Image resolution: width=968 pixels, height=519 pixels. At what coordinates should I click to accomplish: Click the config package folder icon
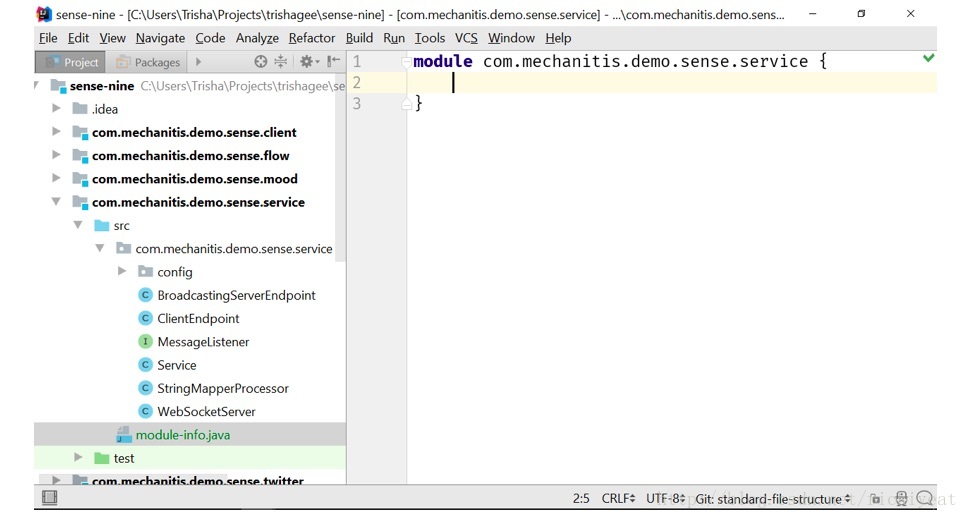click(145, 272)
